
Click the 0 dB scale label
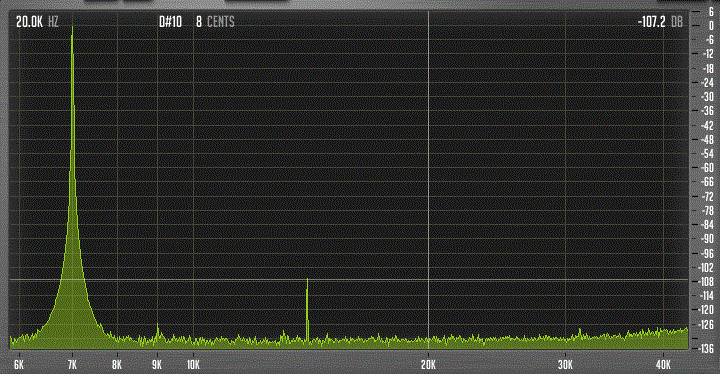point(711,26)
